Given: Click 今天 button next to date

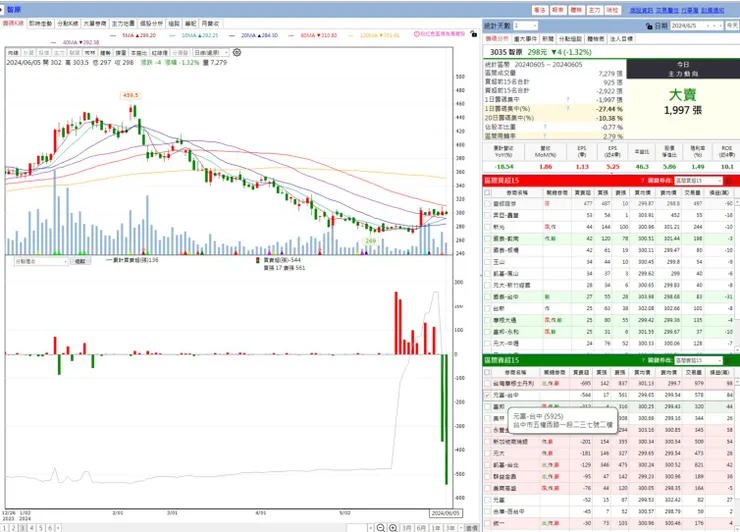Looking at the screenshot, I should [x=732, y=25].
